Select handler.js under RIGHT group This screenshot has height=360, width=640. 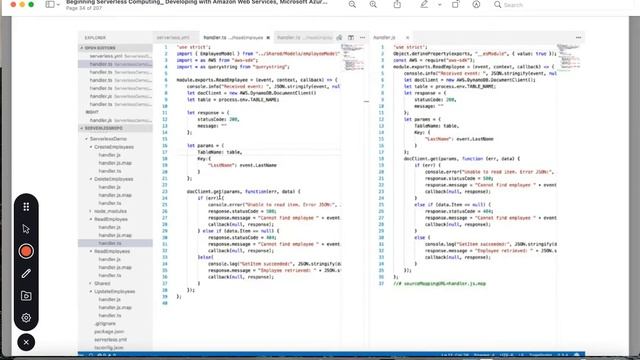(115, 120)
